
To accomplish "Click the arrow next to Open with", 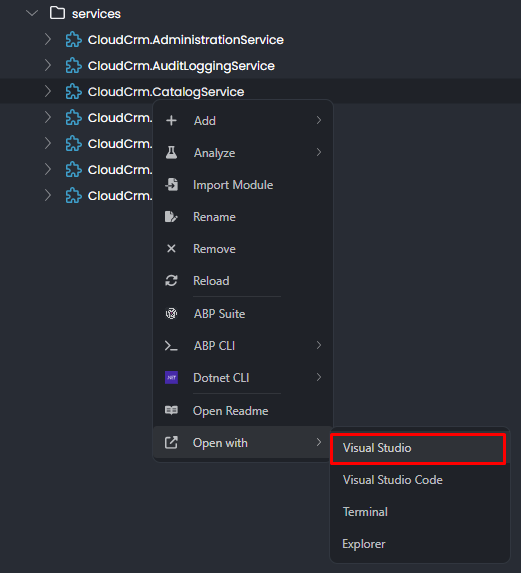I will click(319, 442).
